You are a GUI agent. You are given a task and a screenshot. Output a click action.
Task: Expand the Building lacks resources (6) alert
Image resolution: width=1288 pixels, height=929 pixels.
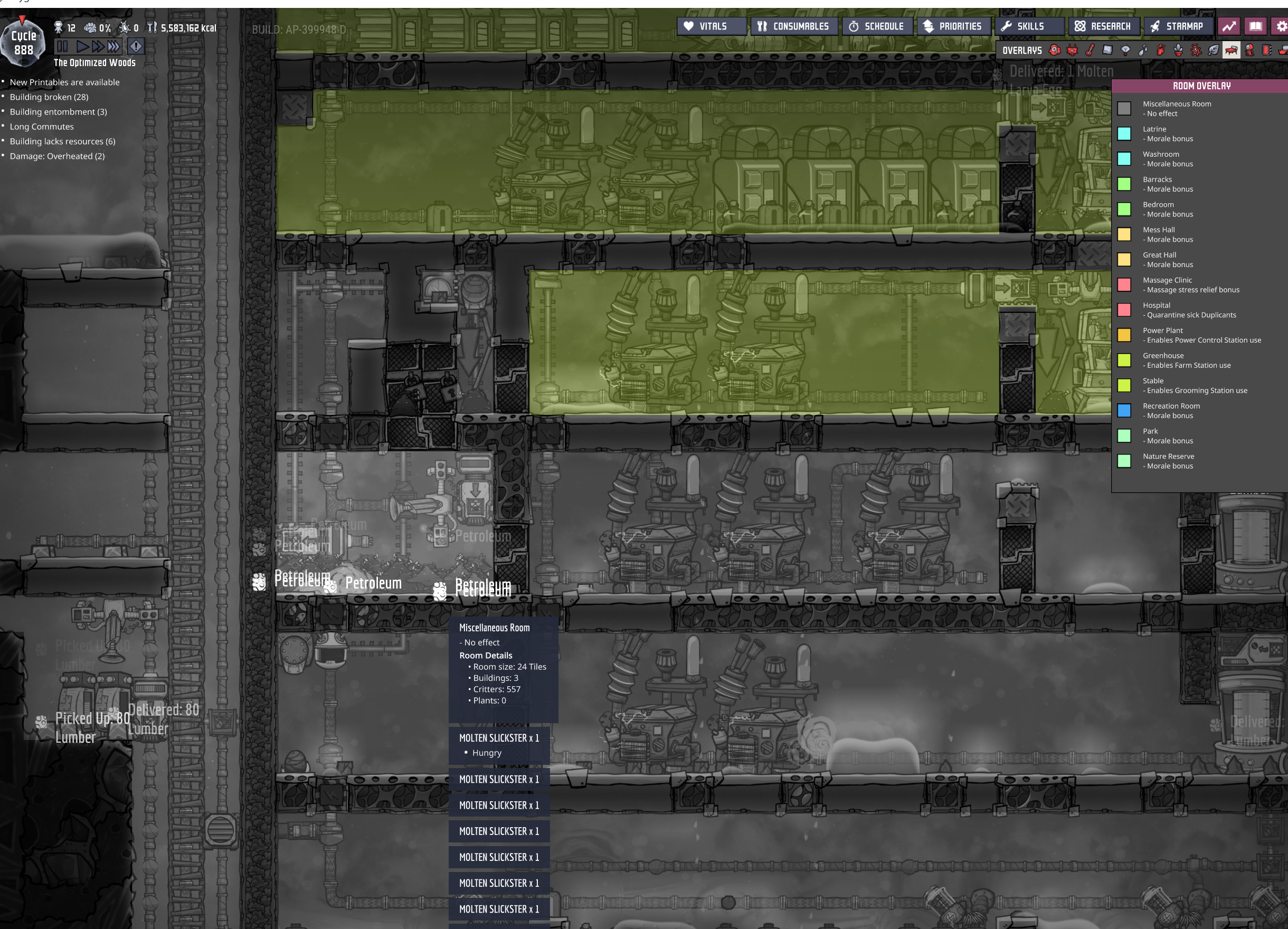pos(62,141)
